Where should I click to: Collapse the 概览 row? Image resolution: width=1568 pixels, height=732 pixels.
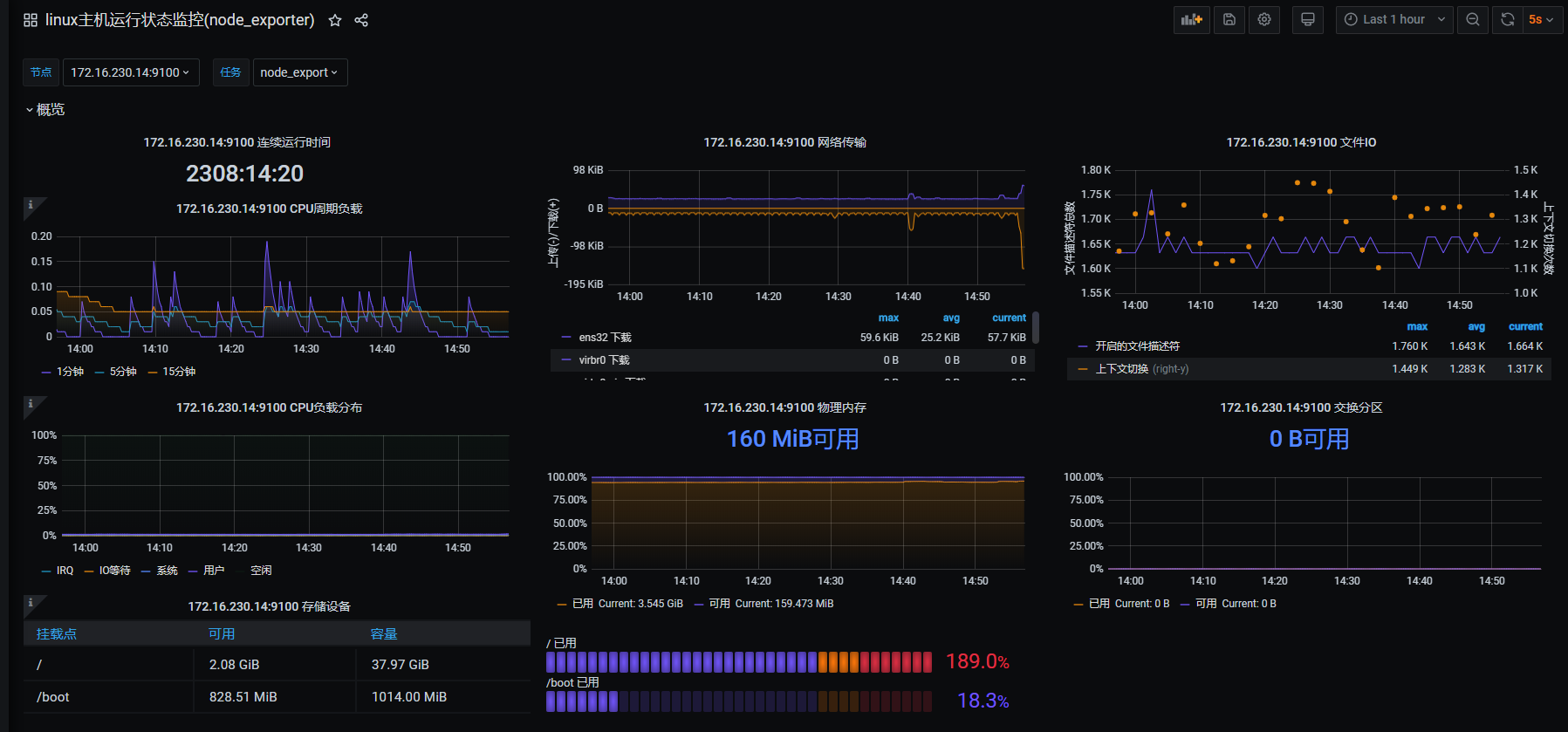45,109
